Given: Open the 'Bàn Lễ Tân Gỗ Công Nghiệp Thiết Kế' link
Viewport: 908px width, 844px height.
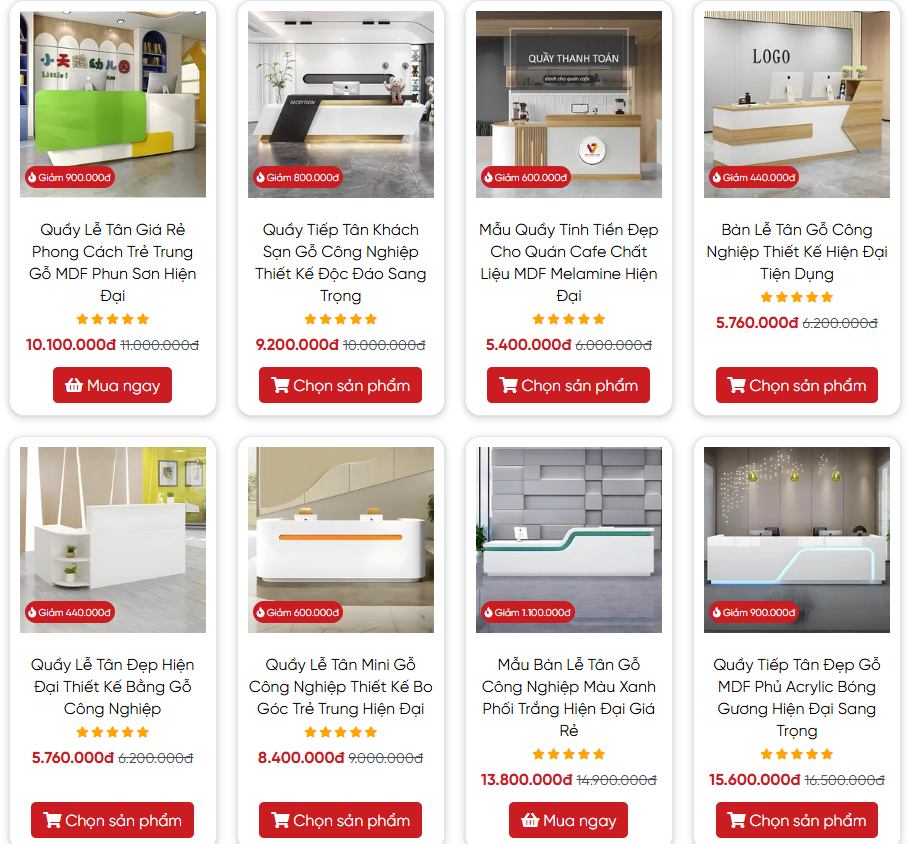Looking at the screenshot, I should (797, 251).
